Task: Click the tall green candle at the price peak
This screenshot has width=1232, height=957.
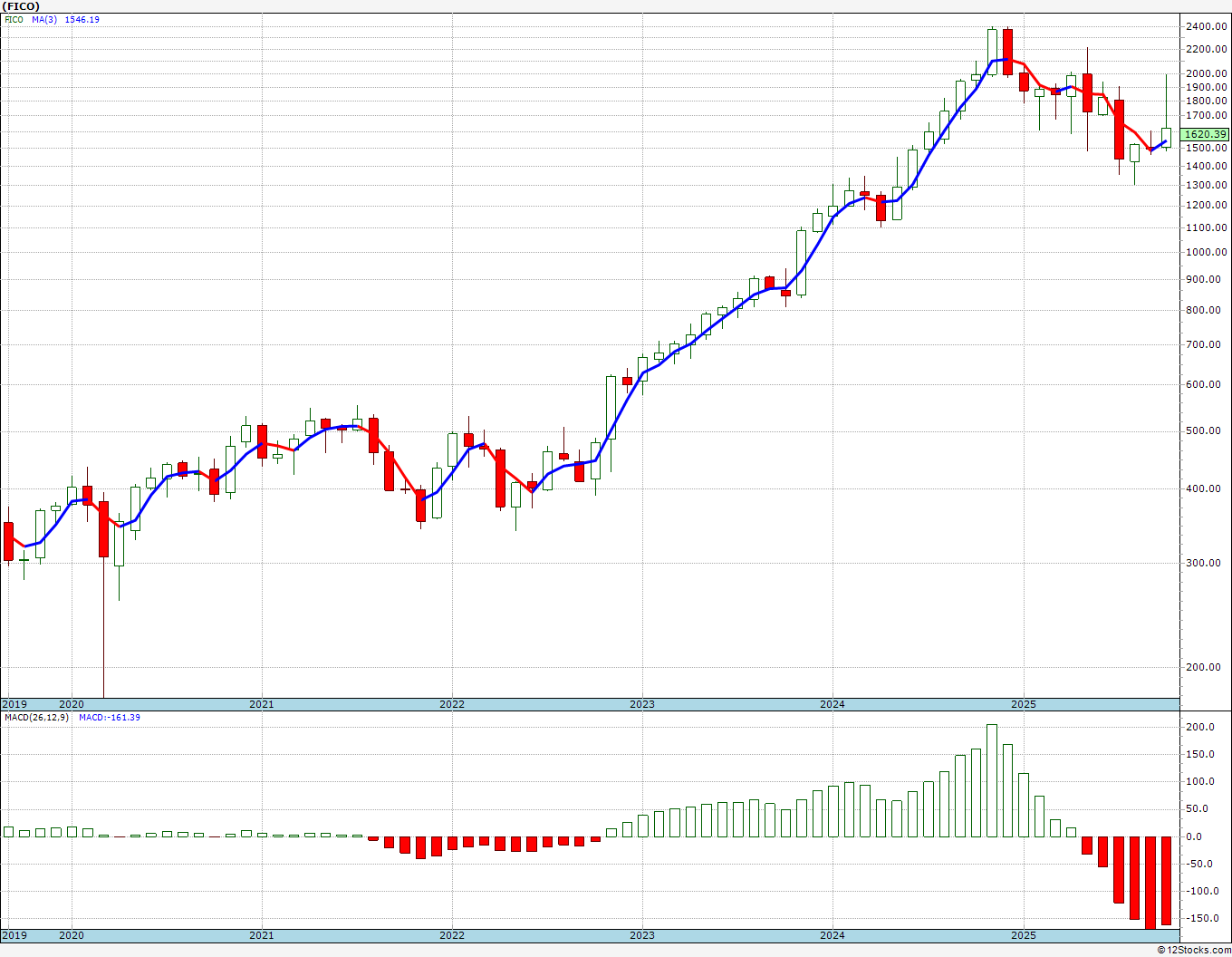Action: (992, 52)
